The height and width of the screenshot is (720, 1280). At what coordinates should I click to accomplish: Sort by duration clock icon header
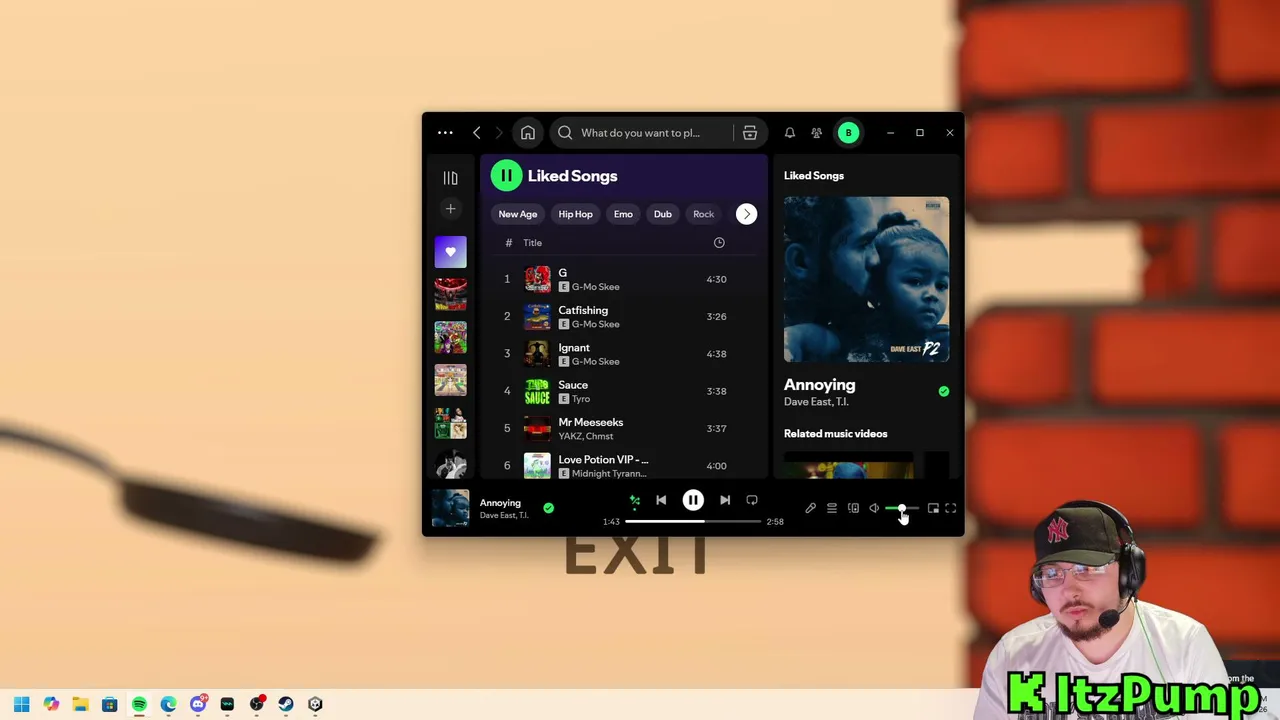pyautogui.click(x=719, y=243)
